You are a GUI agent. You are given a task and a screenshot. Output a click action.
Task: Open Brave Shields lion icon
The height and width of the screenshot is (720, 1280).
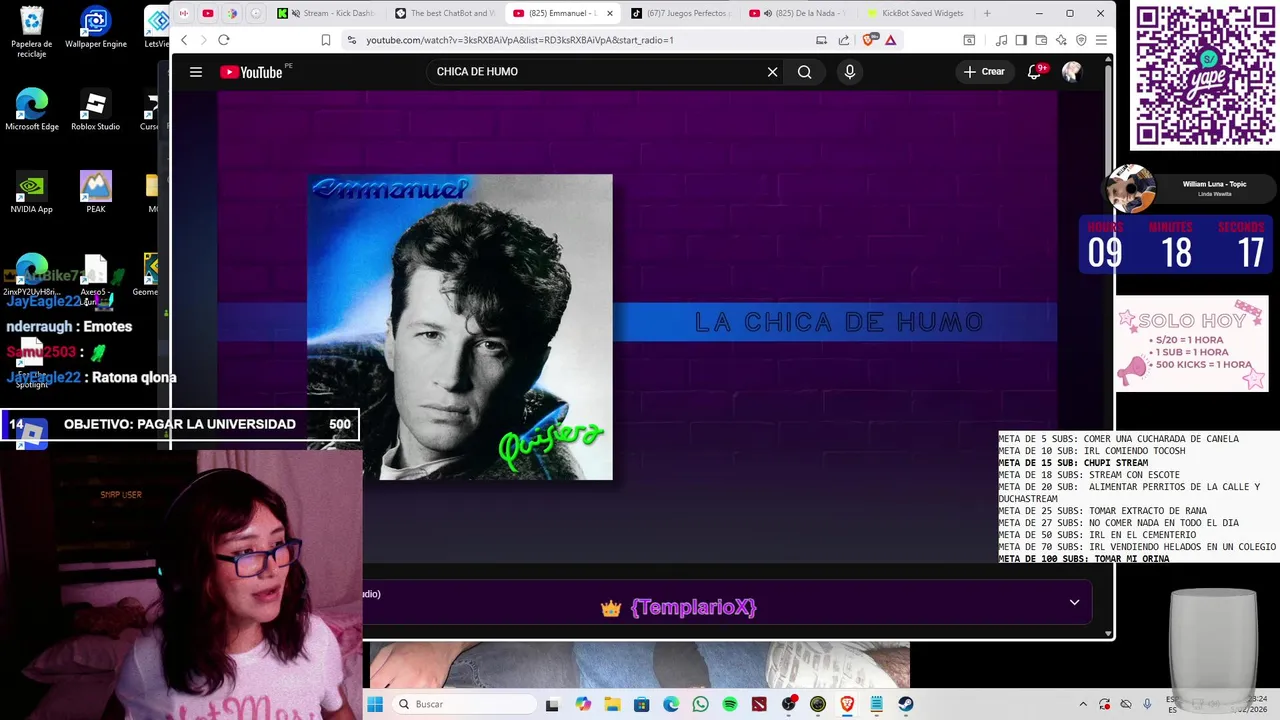pos(868,40)
